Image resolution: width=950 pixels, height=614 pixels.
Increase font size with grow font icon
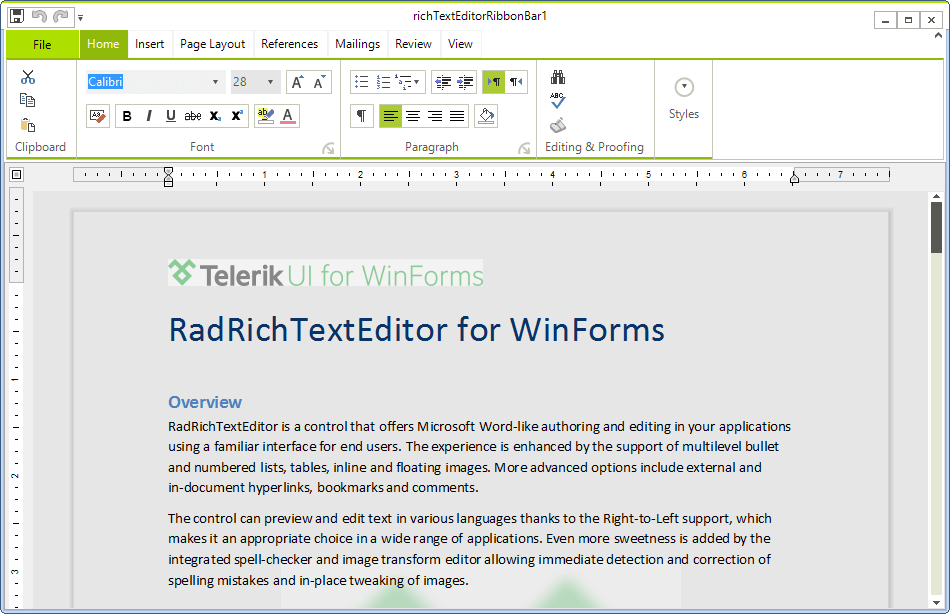297,82
